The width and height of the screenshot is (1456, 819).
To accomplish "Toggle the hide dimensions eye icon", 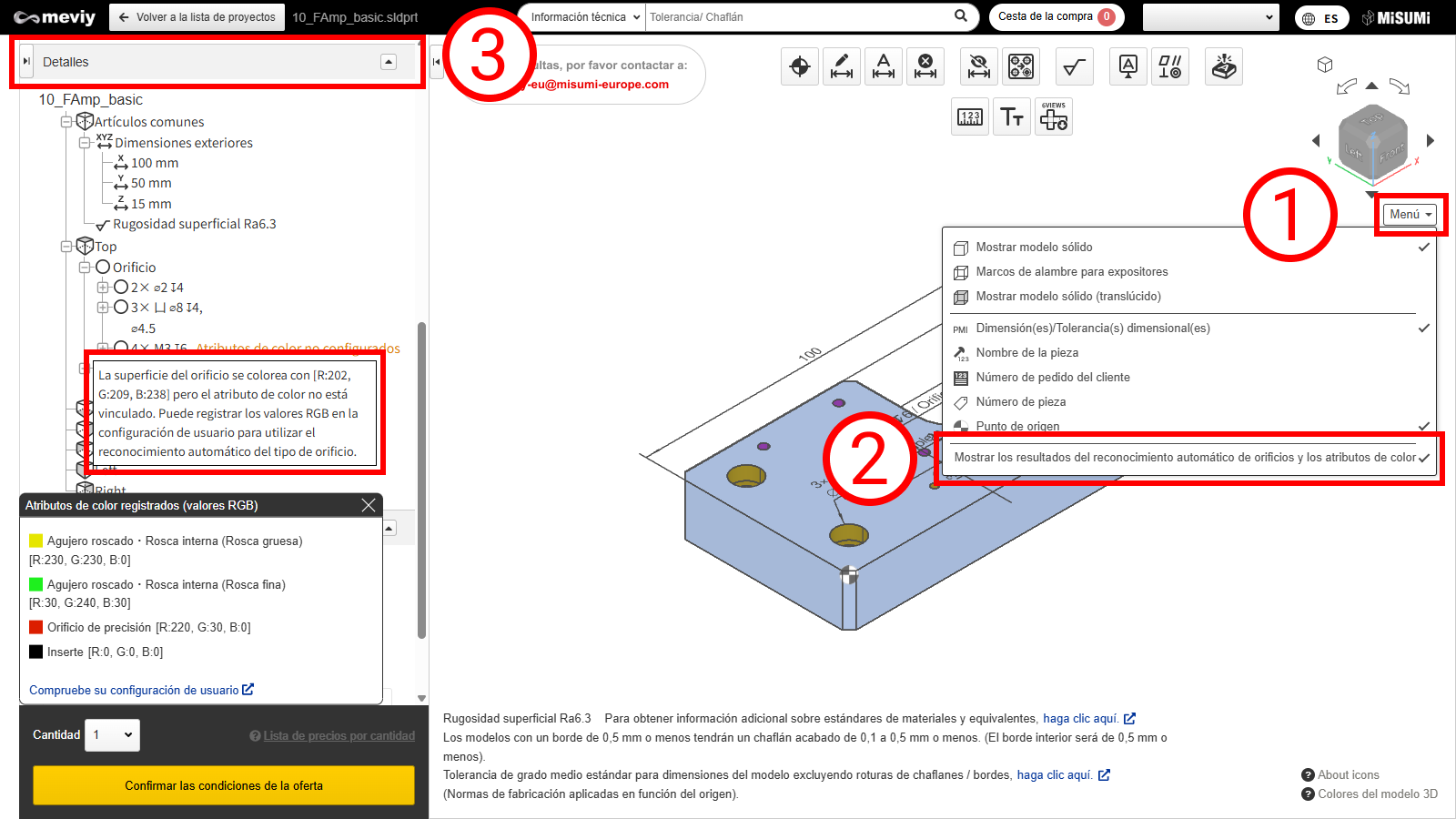I will [979, 66].
